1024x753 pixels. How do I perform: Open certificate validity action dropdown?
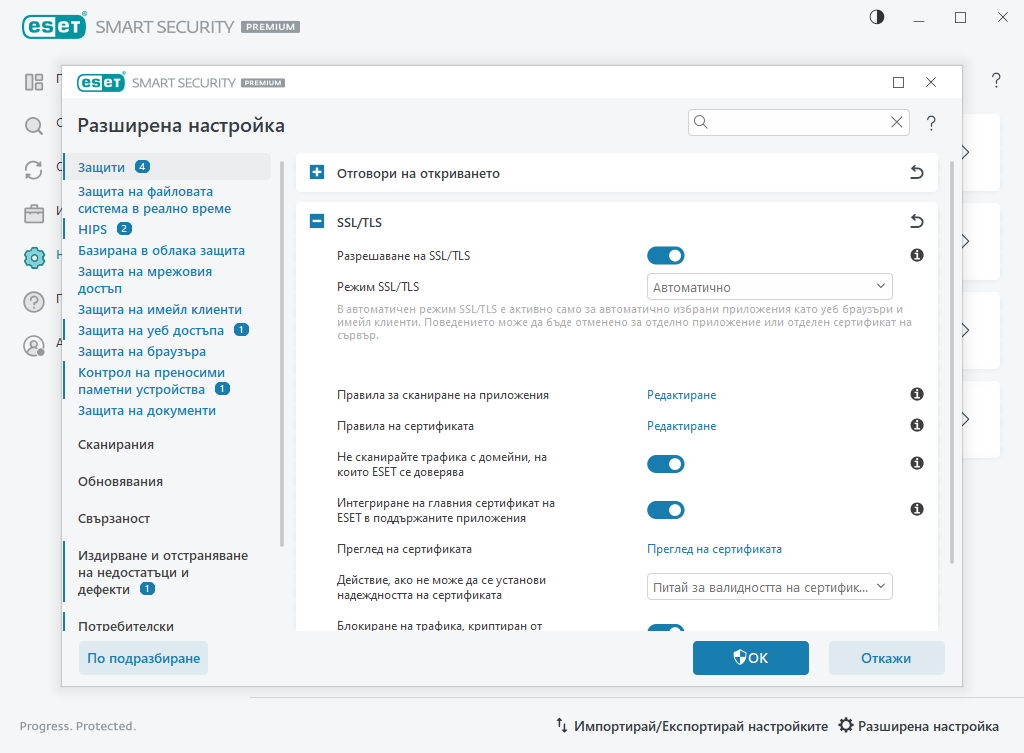point(769,586)
